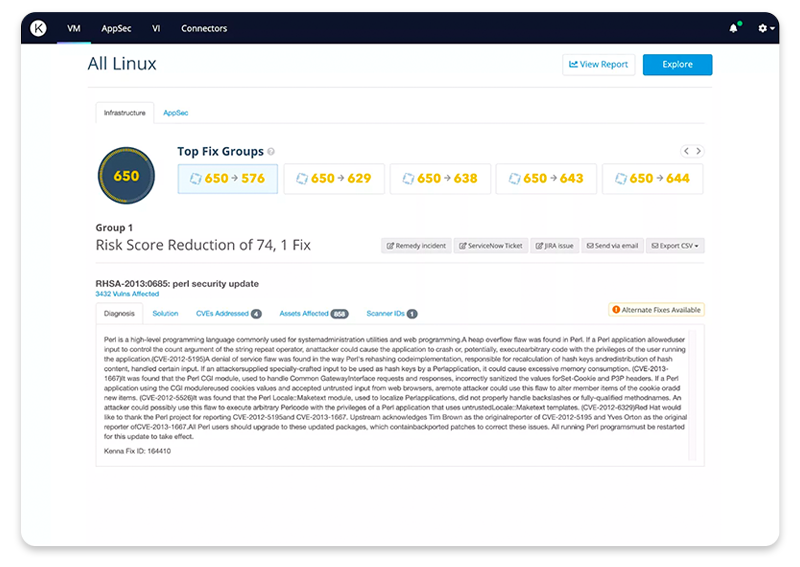Click the Remedy incident button
This screenshot has height=567, width=800.
pos(416,245)
